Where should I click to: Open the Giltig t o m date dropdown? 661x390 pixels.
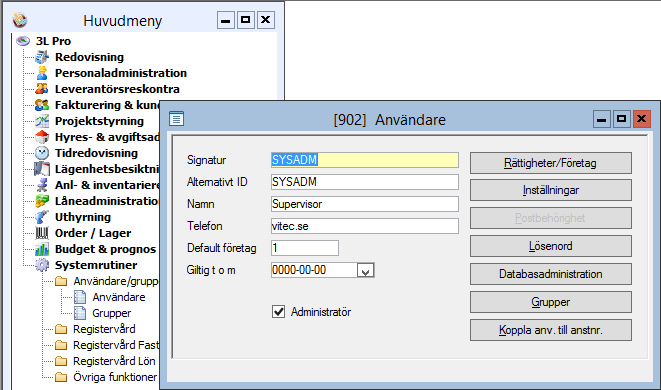[x=365, y=271]
